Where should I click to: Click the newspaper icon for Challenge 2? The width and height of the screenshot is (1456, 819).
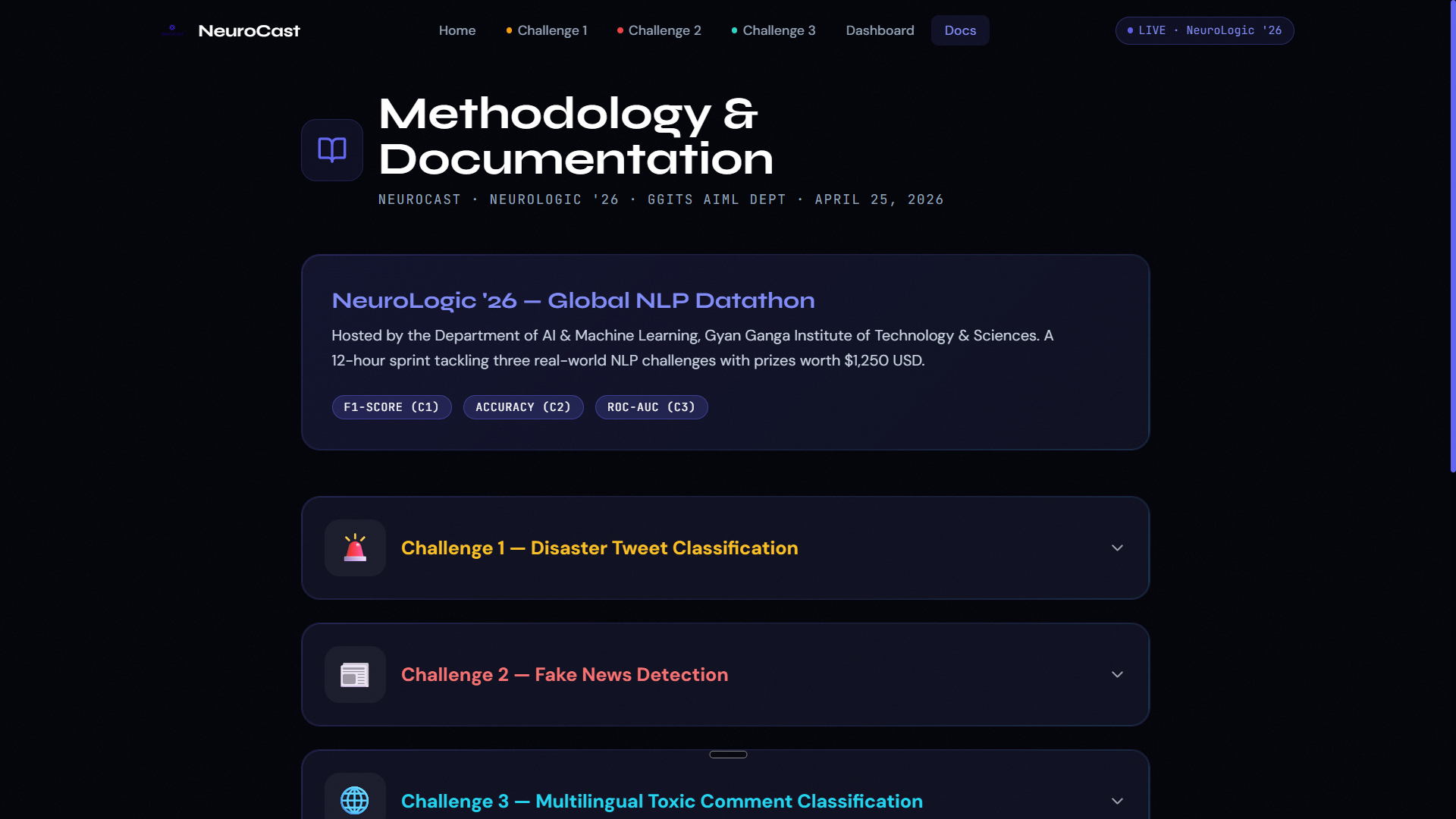(x=355, y=674)
